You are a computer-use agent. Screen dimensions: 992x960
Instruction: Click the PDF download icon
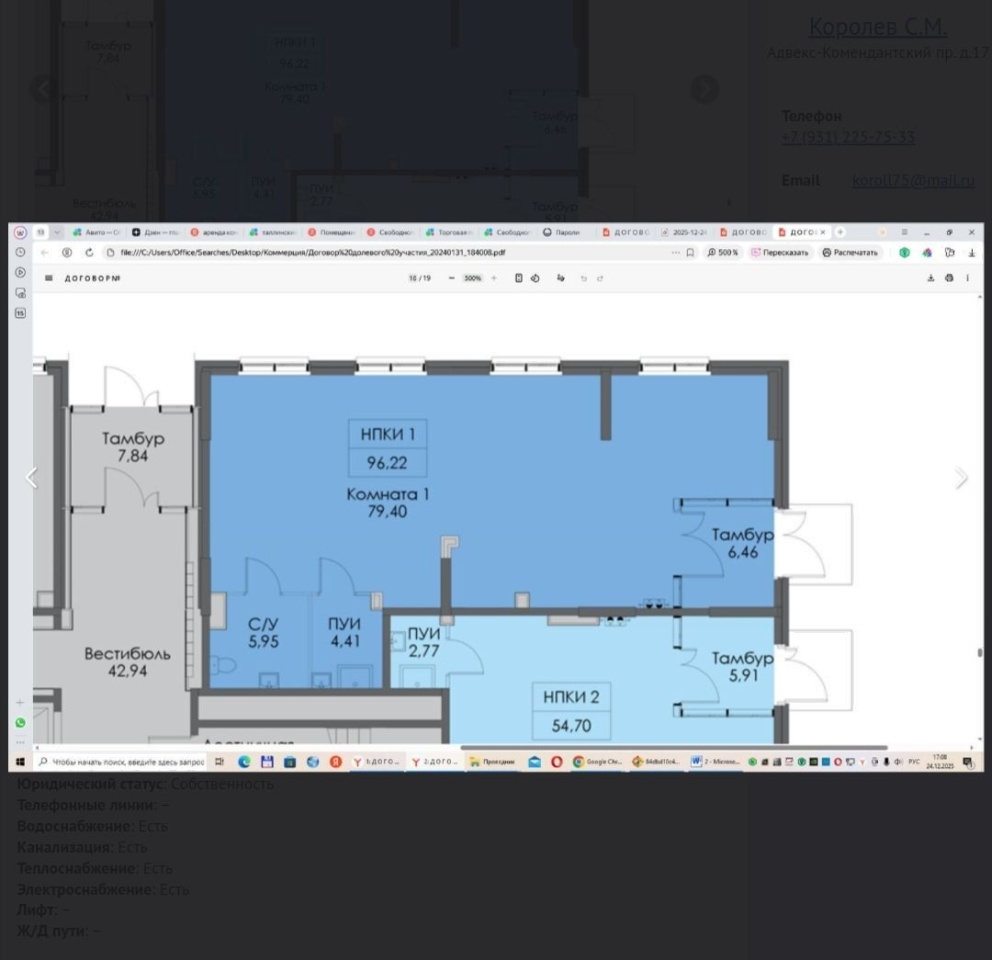pyautogui.click(x=931, y=278)
